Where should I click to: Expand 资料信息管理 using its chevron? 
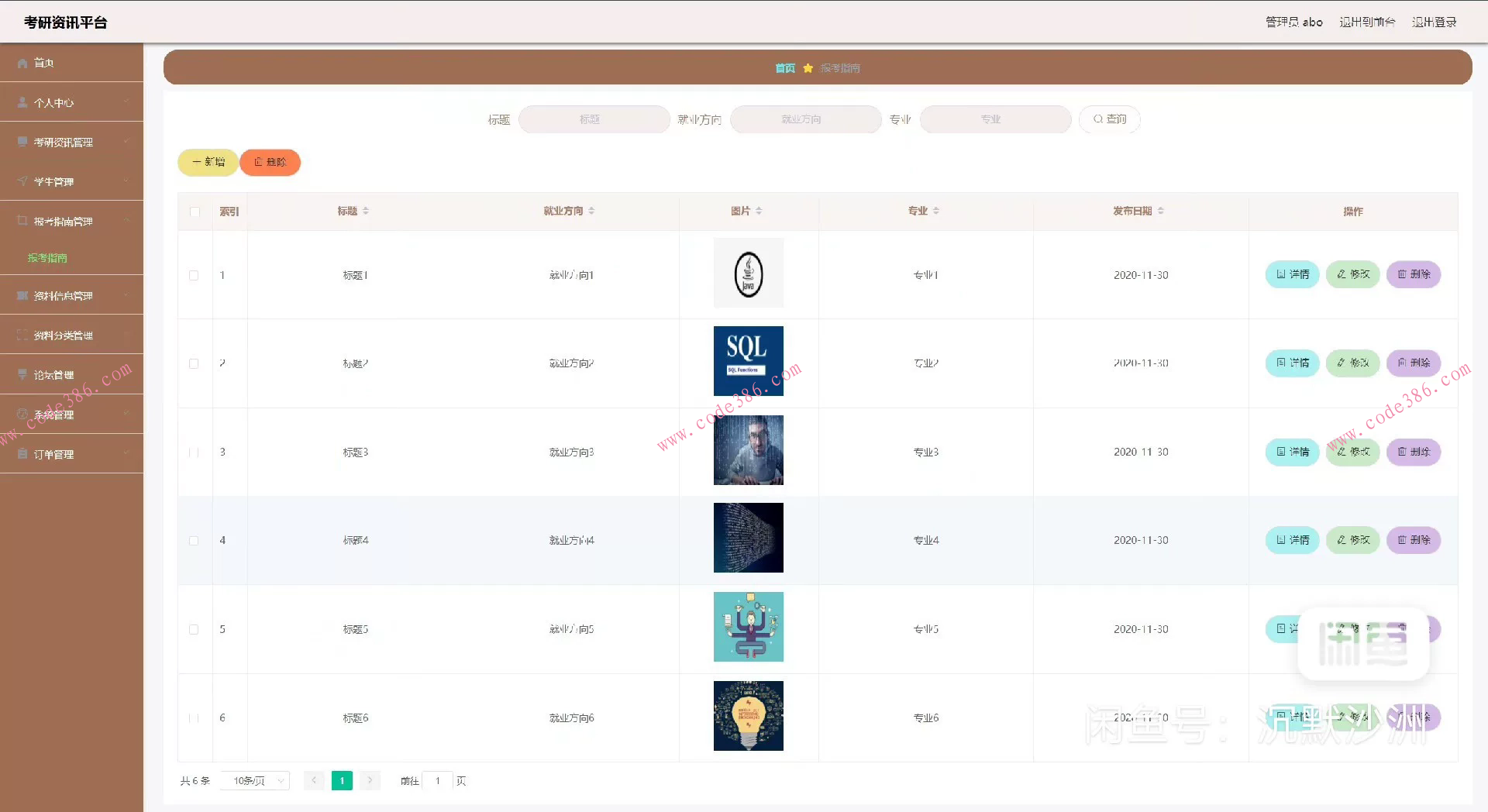click(126, 294)
